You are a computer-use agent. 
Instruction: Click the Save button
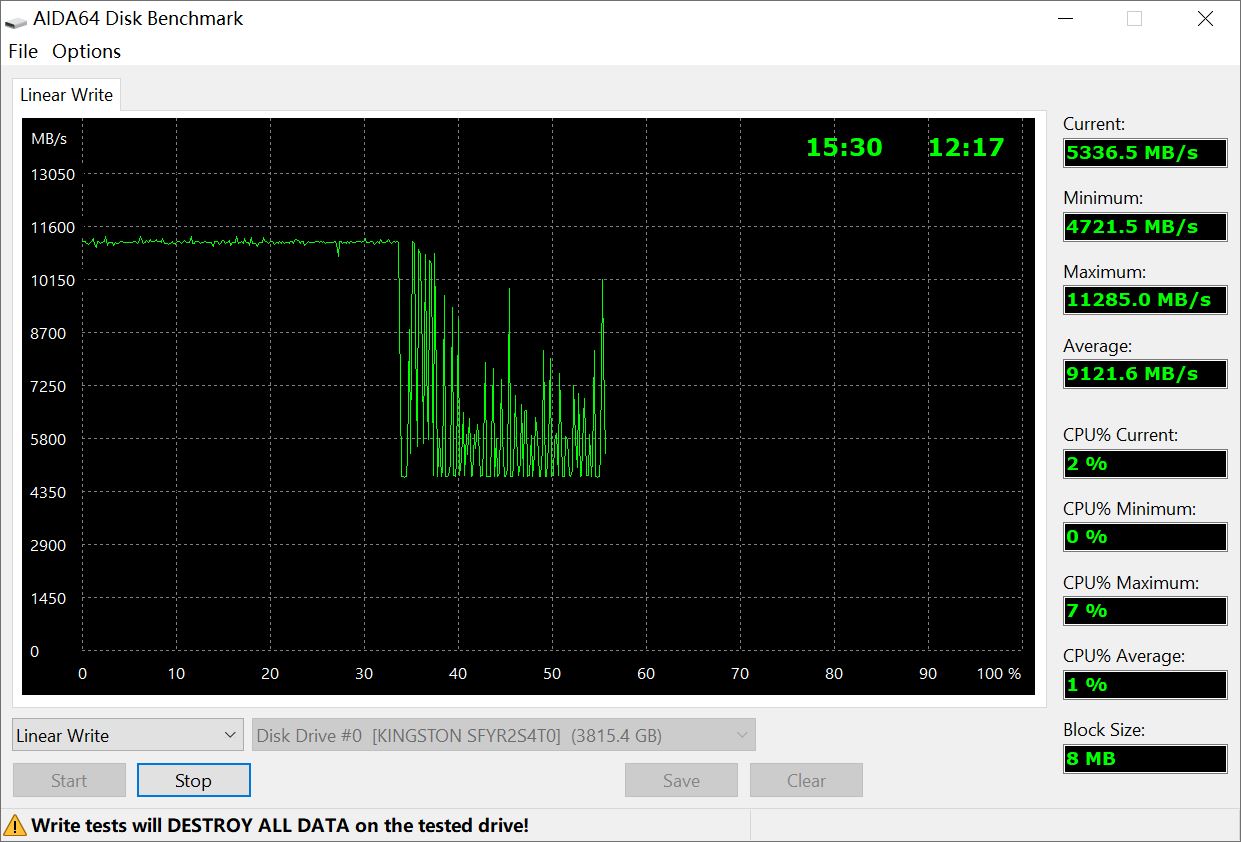(x=681, y=781)
